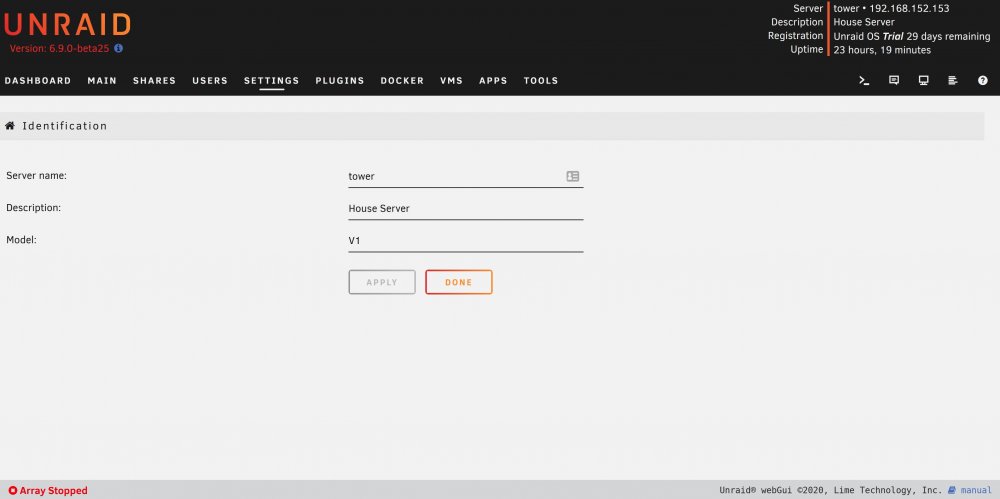Open the Plugins tab
The width and height of the screenshot is (1000, 499).
pos(340,80)
